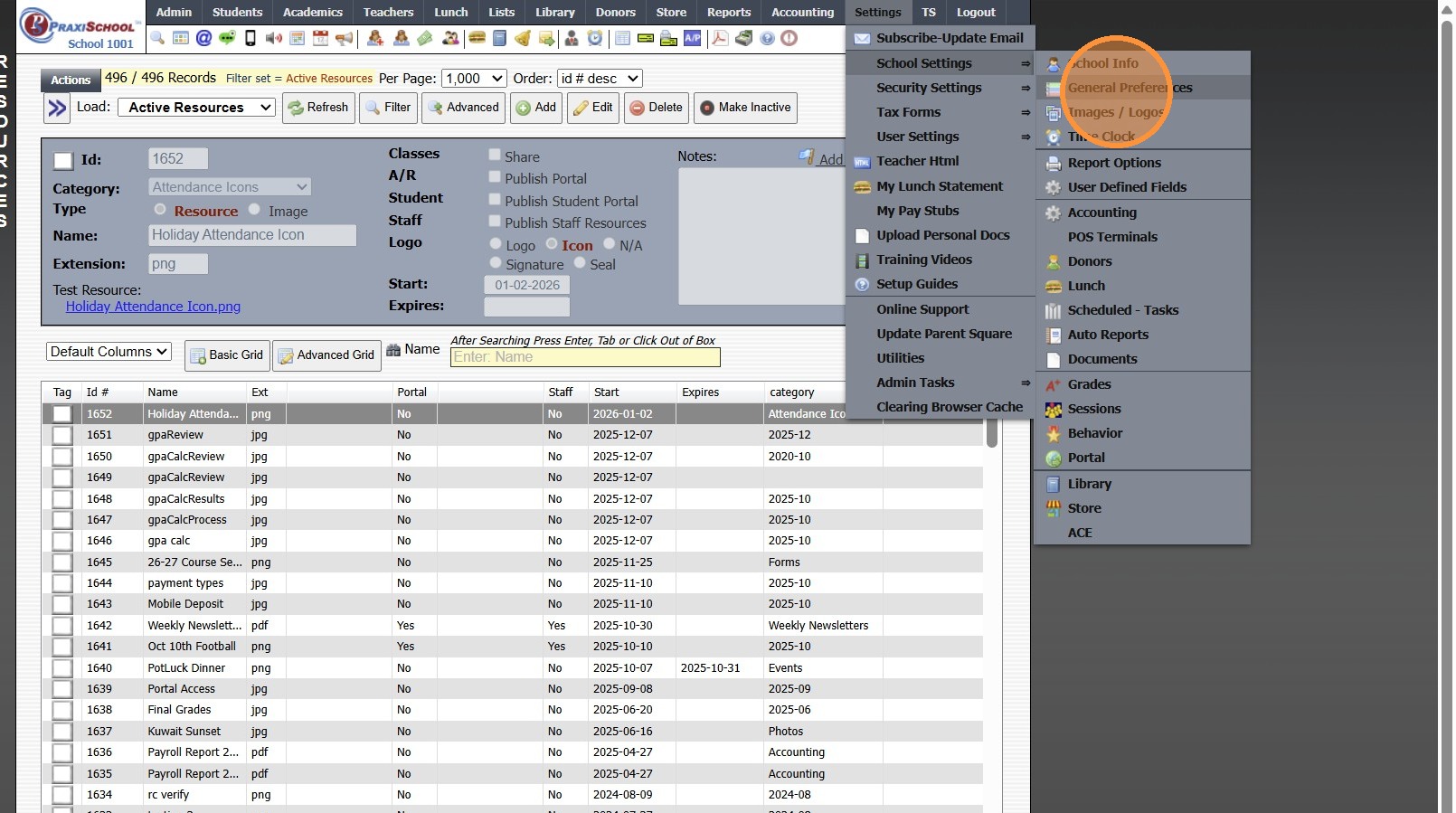Click the yellow note with arrow toolbar icon
1456x813 pixels.
546,38
